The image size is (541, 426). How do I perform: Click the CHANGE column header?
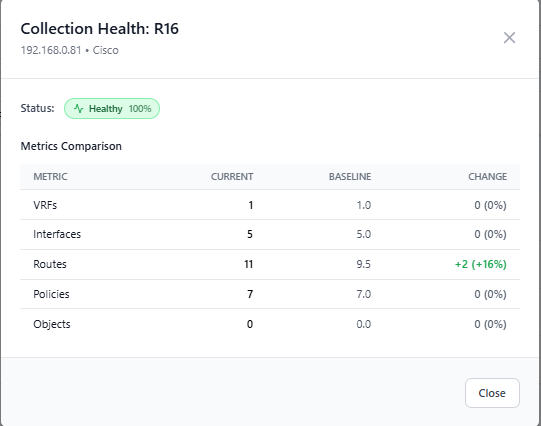[488, 177]
